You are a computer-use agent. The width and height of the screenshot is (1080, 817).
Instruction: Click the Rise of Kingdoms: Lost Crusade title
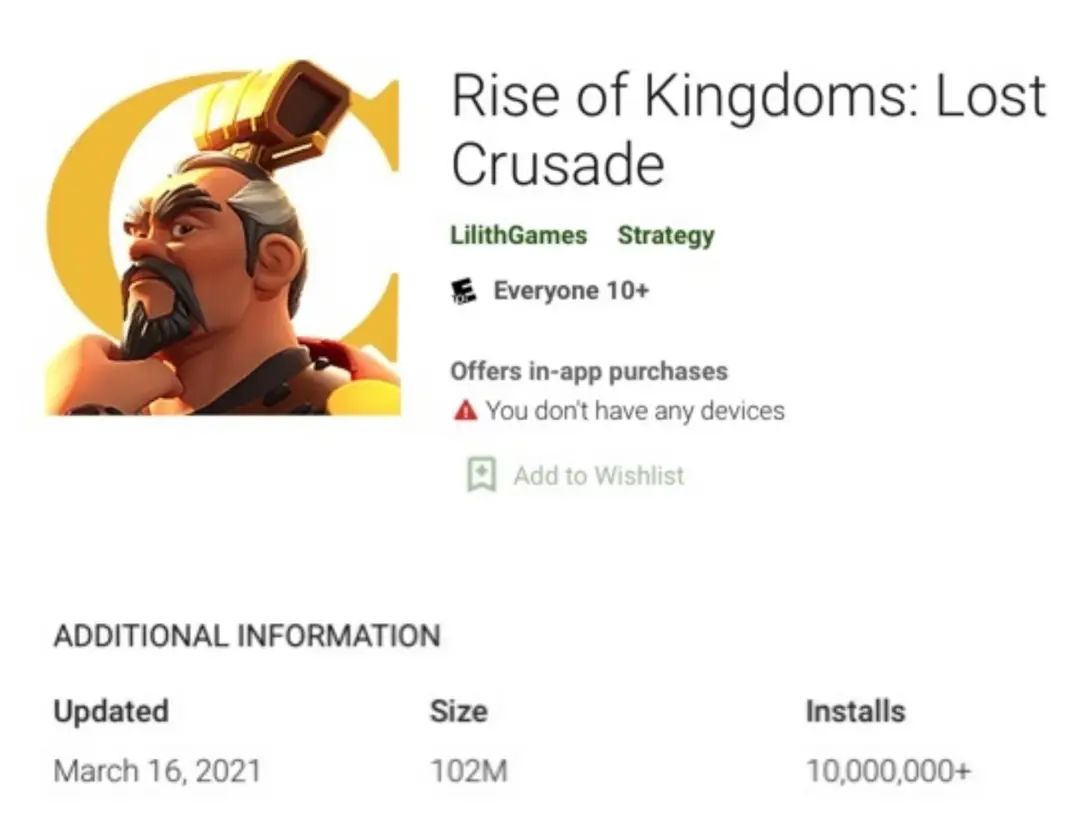(749, 130)
